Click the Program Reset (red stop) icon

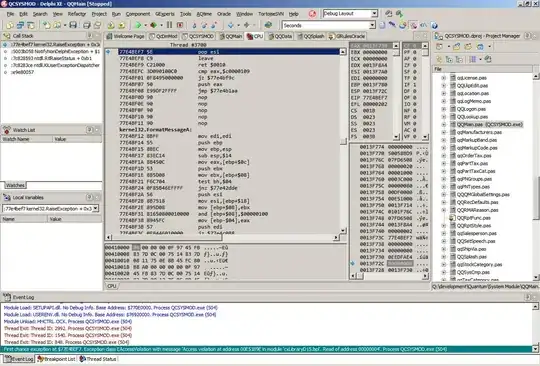click(180, 25)
